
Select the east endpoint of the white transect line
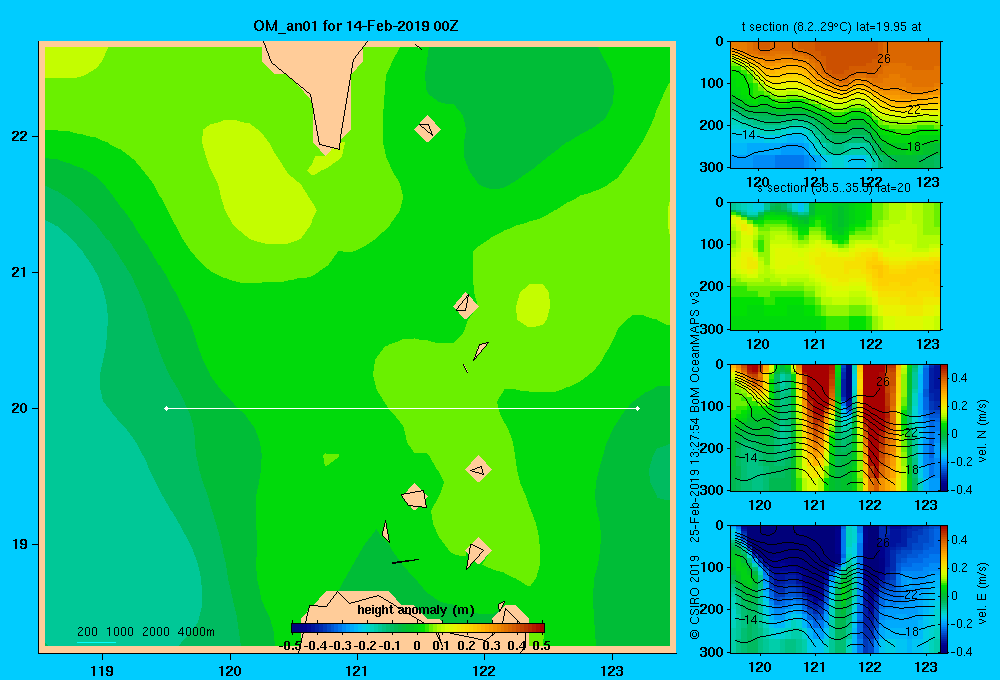(x=638, y=408)
